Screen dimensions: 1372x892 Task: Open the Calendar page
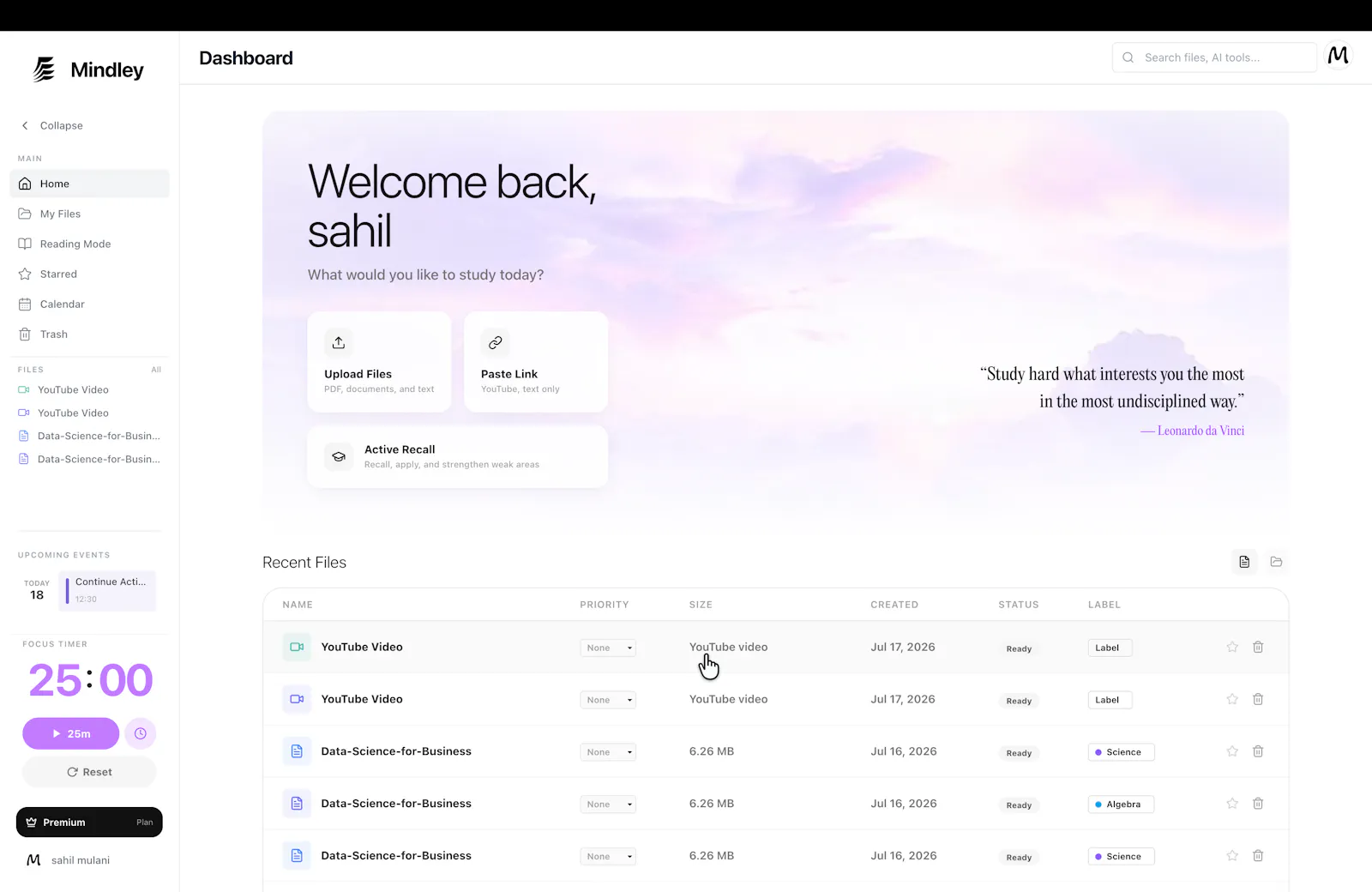89,304
